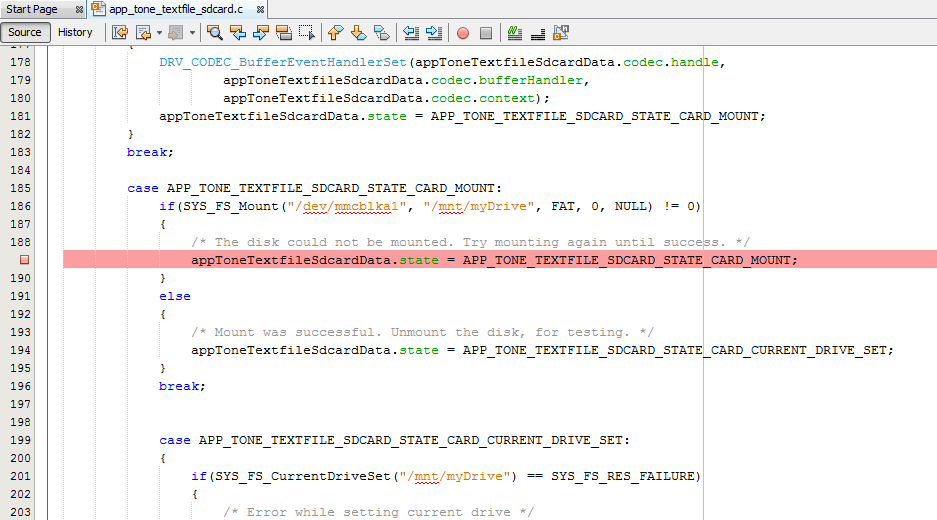Stop macro recording square button
This screenshot has width=937, height=520.
coord(486,33)
